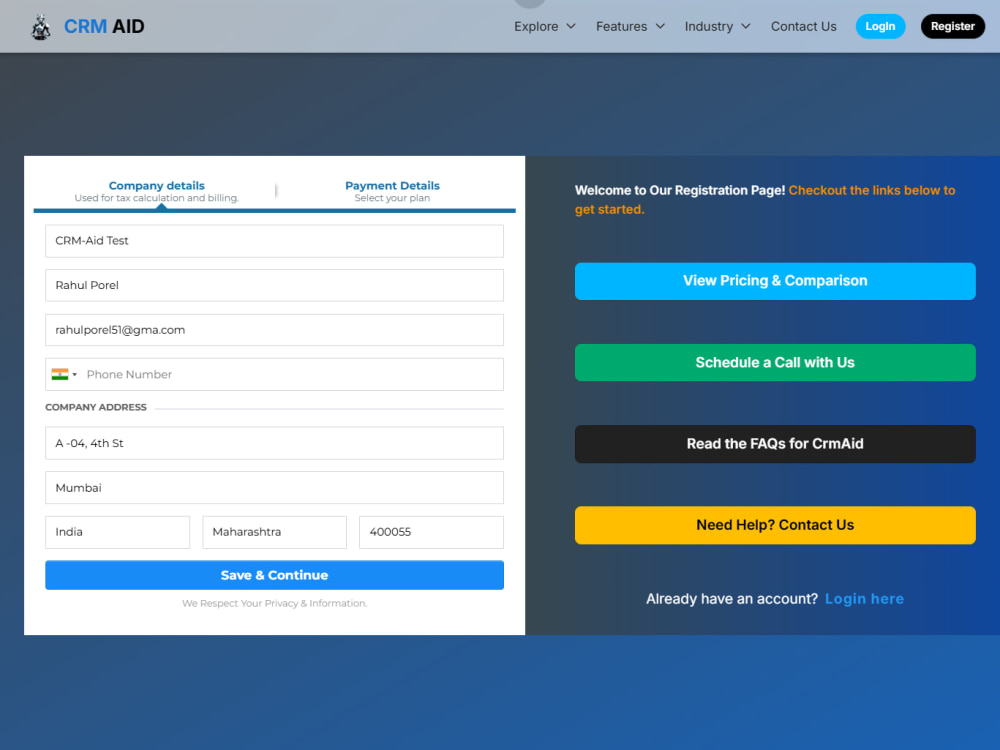1000x750 pixels.
Task: Click the COMPANY ADDRESS section label
Action: tap(96, 407)
